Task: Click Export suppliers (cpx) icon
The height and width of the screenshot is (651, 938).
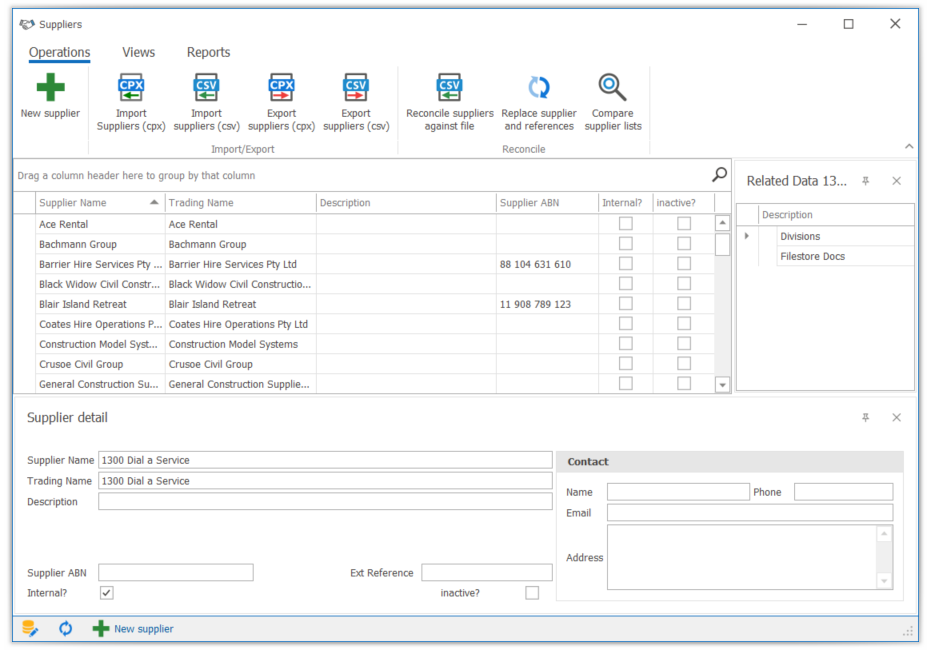Action: click(x=281, y=89)
